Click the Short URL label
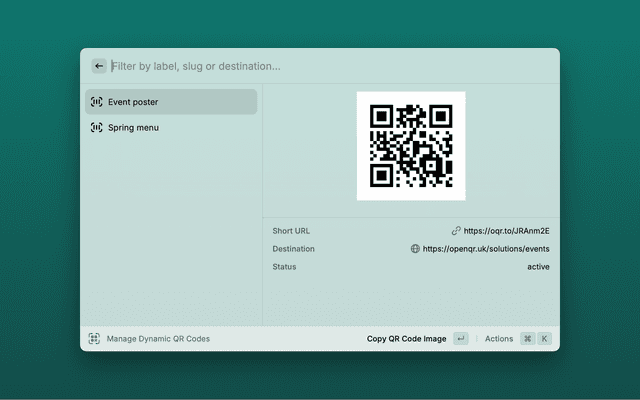640x400 pixels. click(x=291, y=231)
